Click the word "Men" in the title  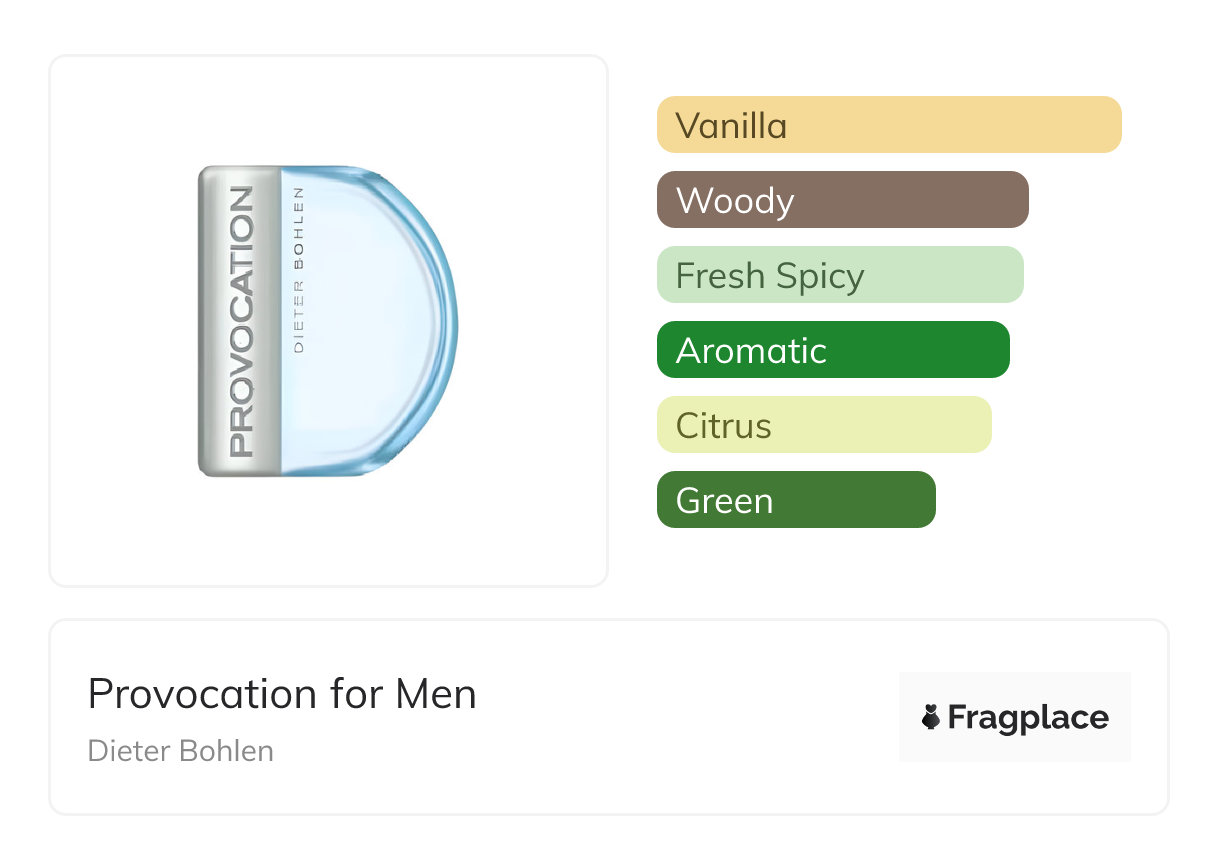point(436,694)
